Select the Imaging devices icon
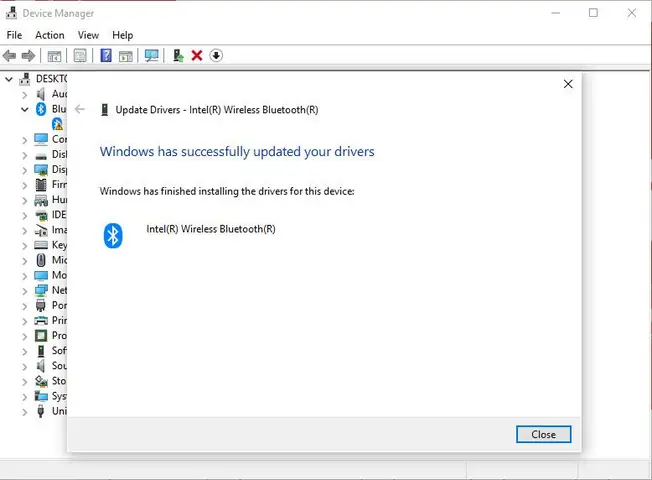This screenshot has height=480, width=652. click(x=41, y=230)
